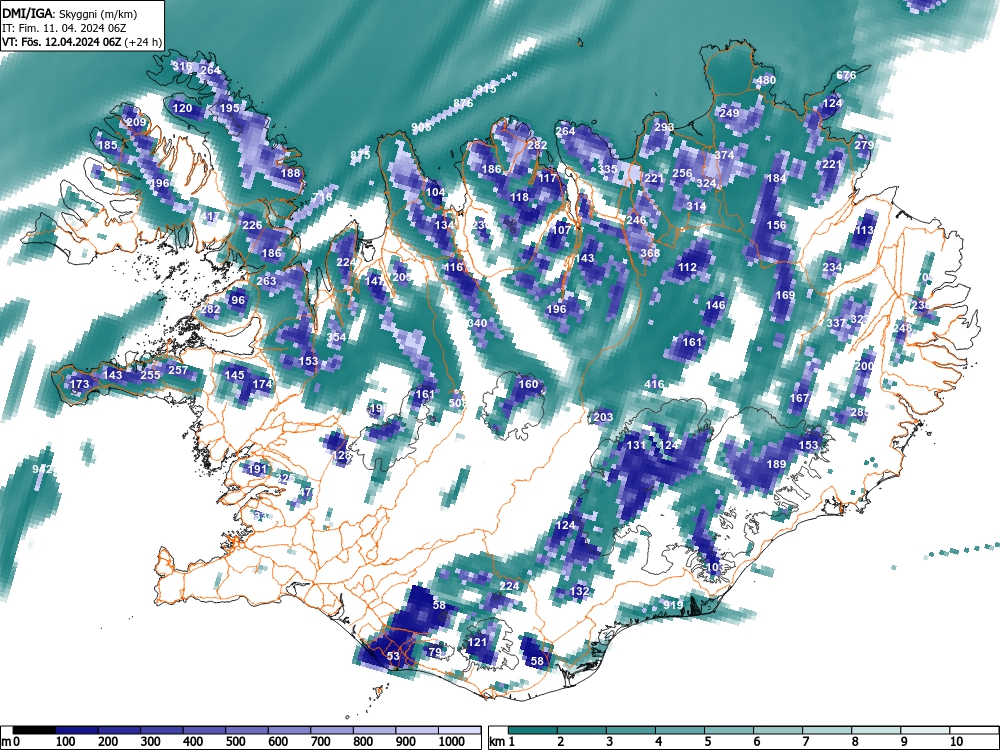Click the visibility value 314 on map
Viewport: 1000px width, 750px height.
(696, 206)
